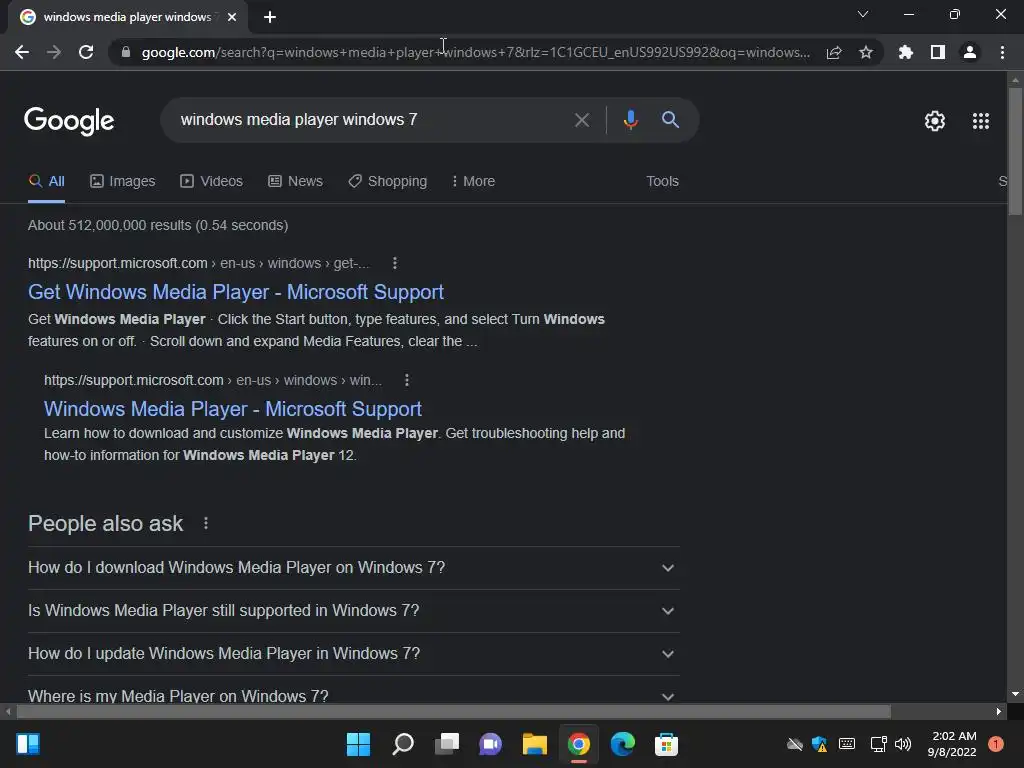Open taskbar Search
The height and width of the screenshot is (768, 1024).
coord(402,744)
